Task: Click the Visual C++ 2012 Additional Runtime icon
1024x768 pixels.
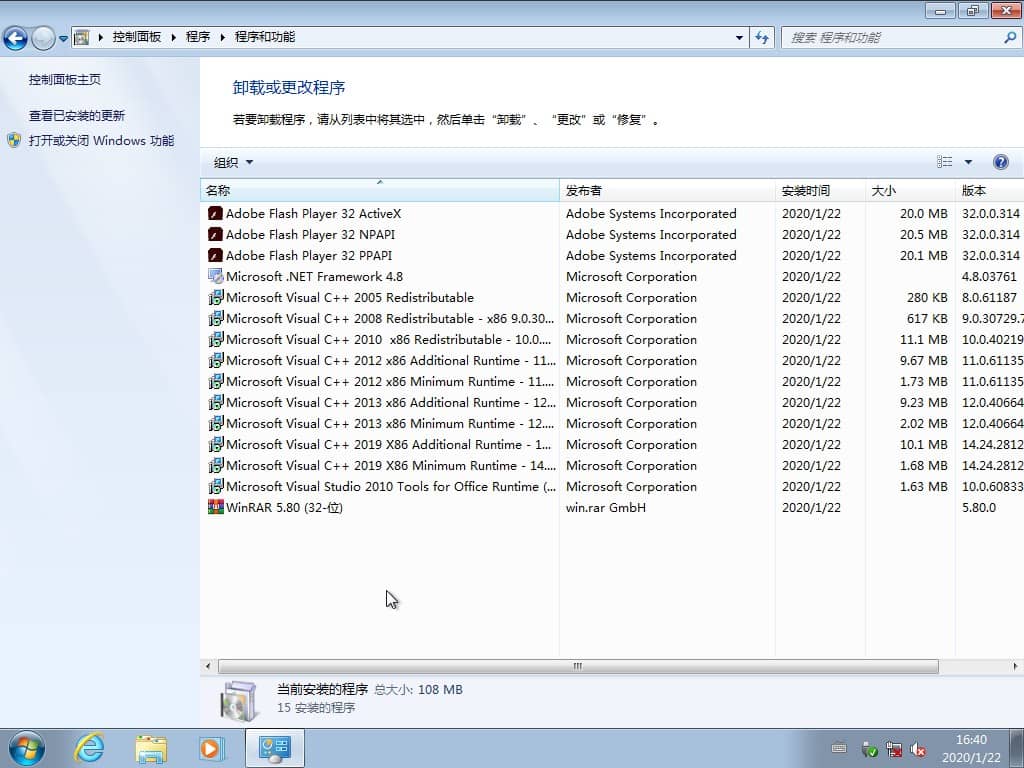Action: pos(216,360)
